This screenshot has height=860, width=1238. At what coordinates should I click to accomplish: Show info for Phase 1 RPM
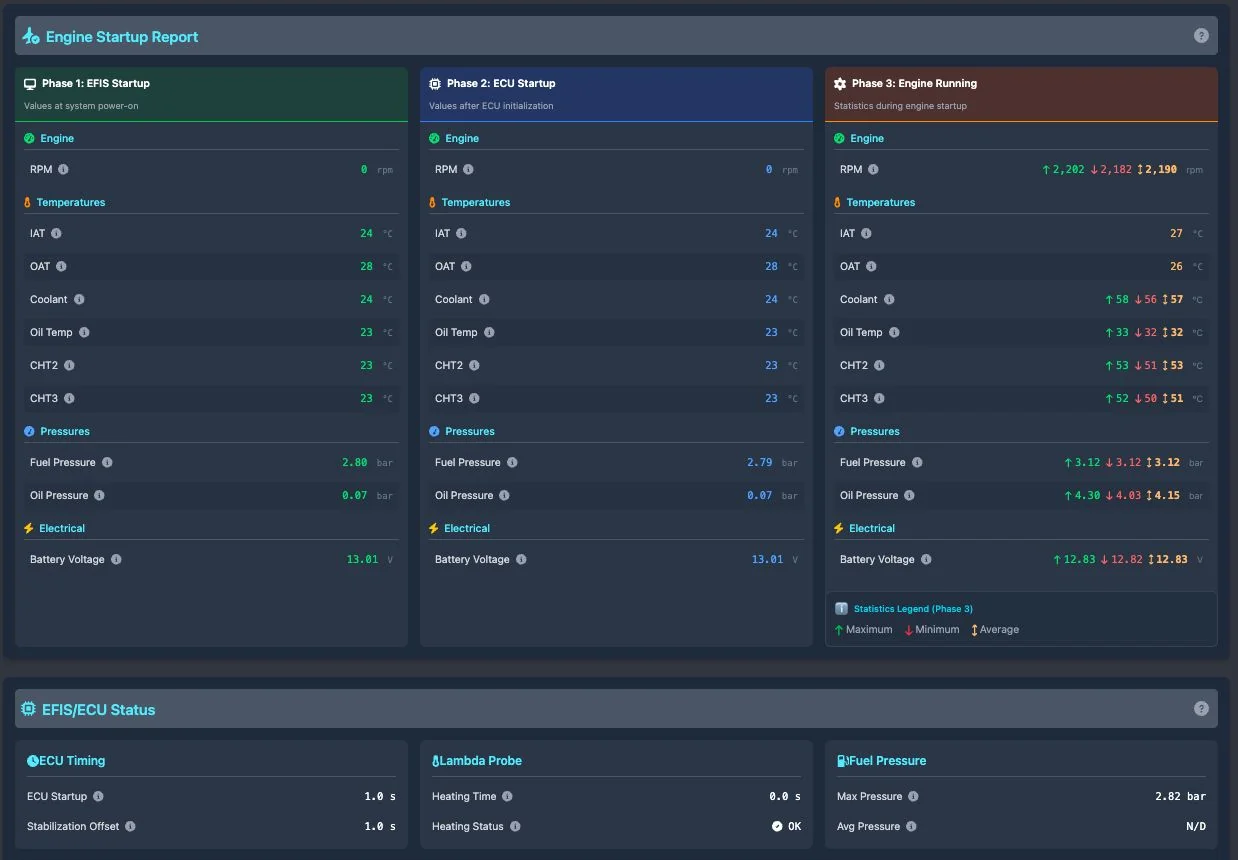[64, 170]
